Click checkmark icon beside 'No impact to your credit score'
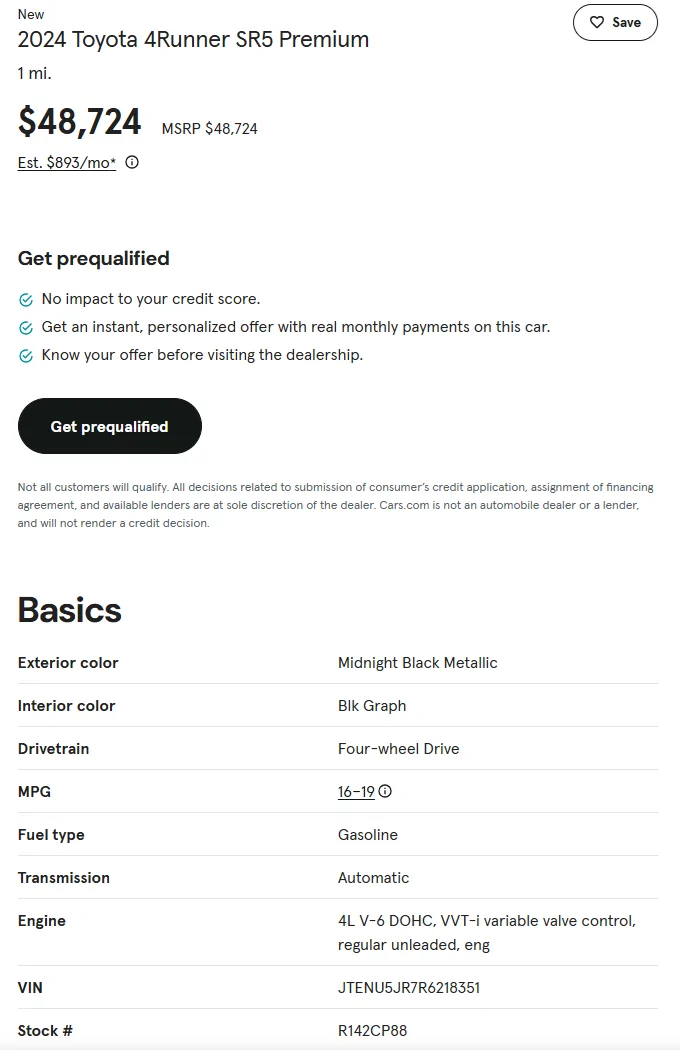680x1050 pixels. coord(26,300)
